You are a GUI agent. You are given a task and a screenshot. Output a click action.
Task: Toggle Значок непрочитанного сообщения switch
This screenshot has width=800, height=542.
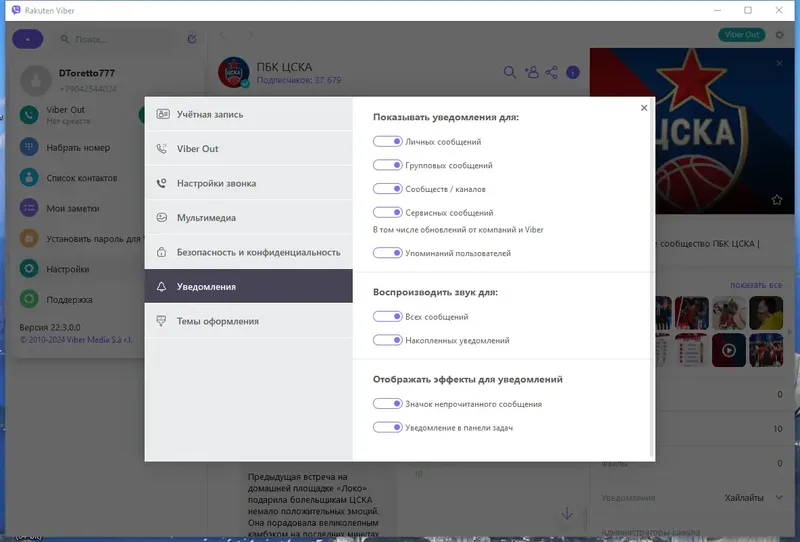pyautogui.click(x=387, y=404)
